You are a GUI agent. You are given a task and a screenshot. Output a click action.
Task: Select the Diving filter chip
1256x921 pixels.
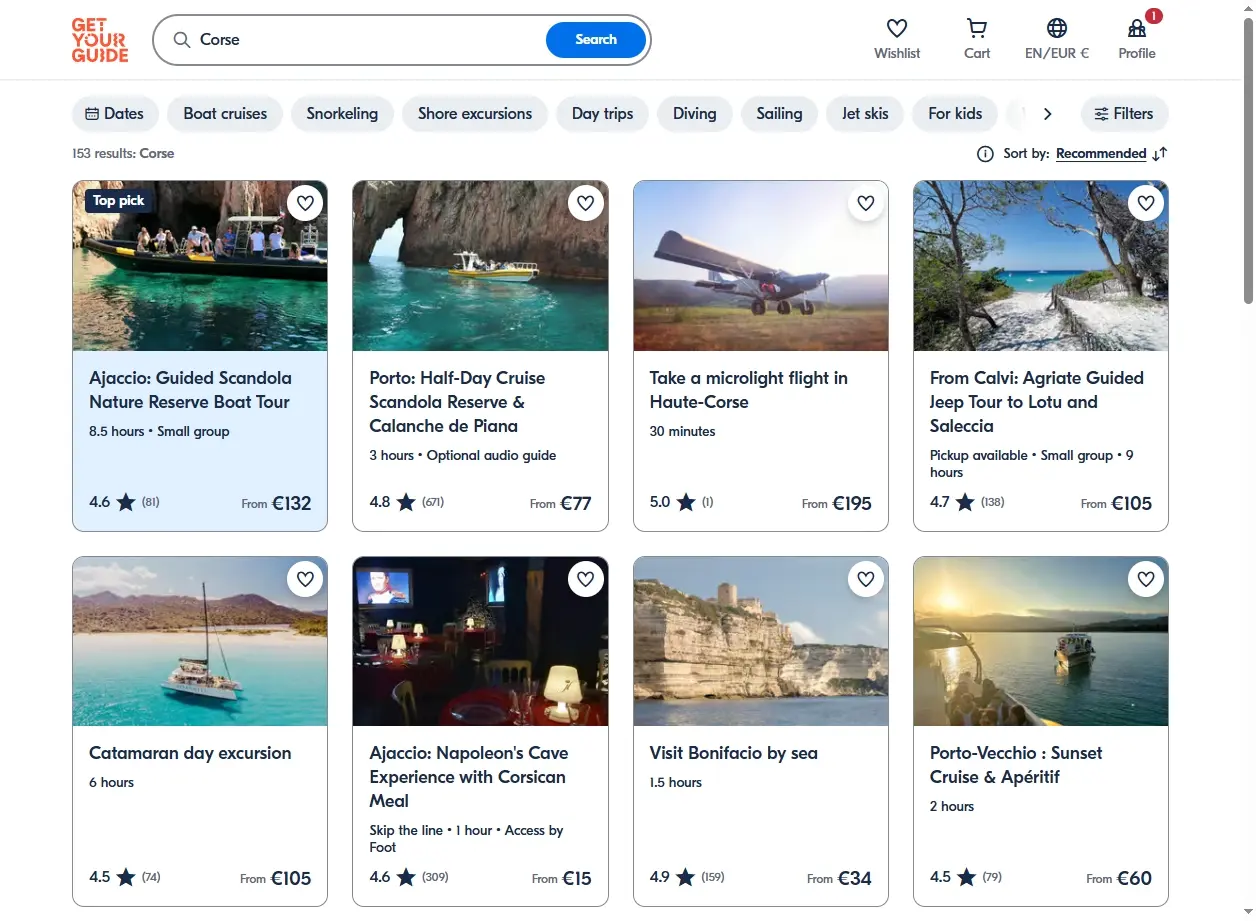pos(695,114)
